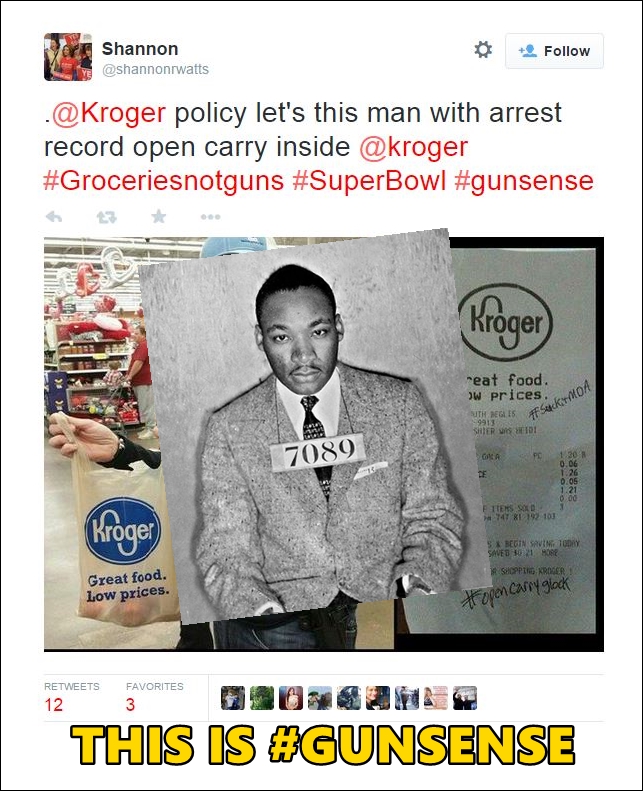The height and width of the screenshot is (791, 643).
Task: Click the Follow button
Action: tap(554, 51)
